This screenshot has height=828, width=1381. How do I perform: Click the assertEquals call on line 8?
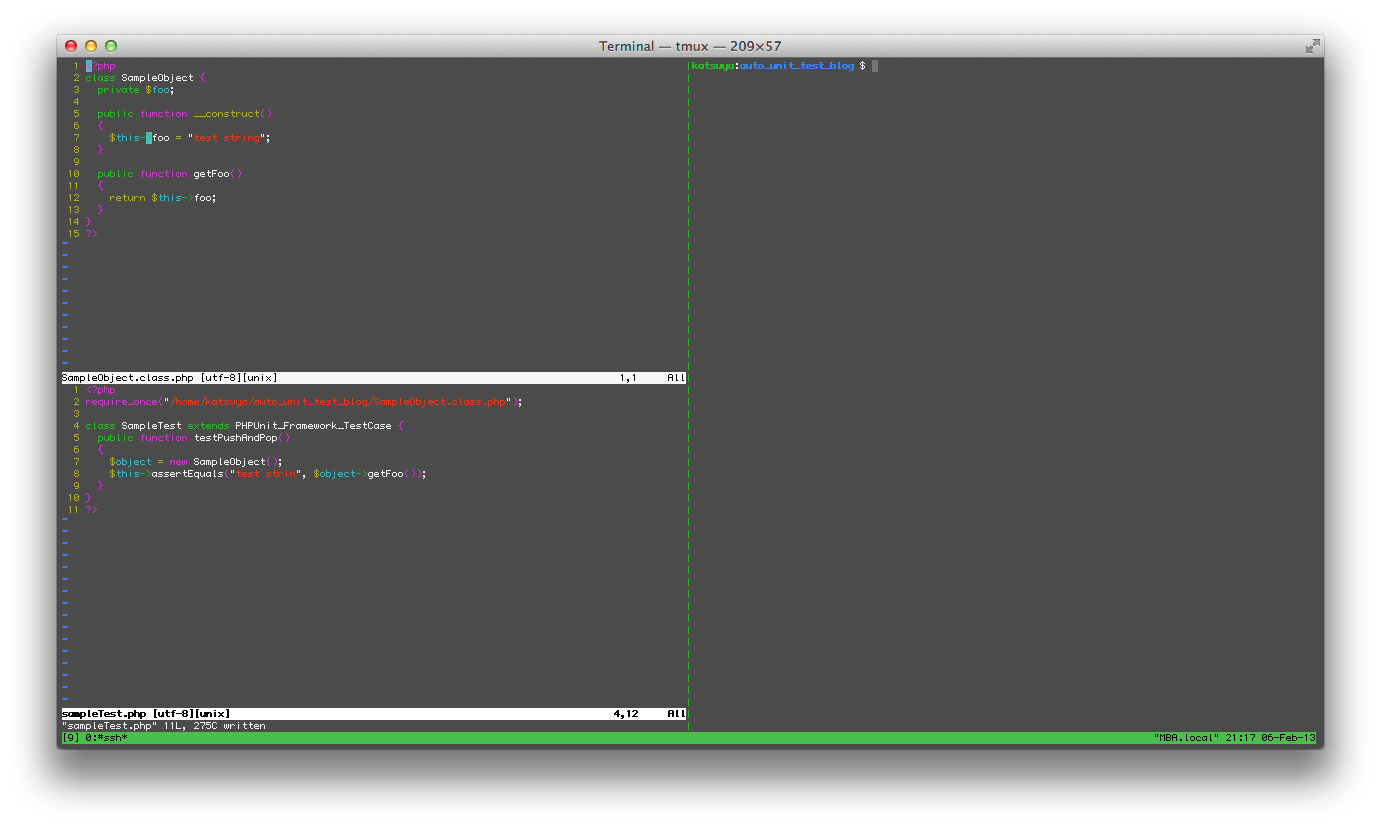coord(188,474)
